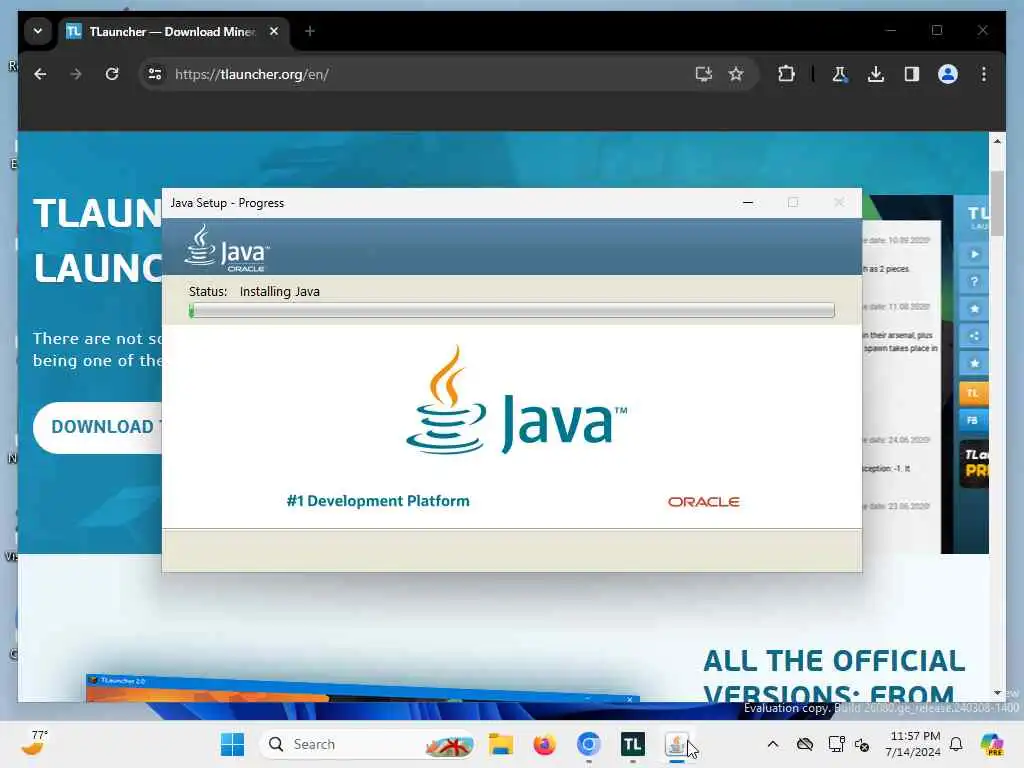The image size is (1024, 768).
Task: Click the orange TL icon in TLauncher sidebar
Action: pos(973,393)
